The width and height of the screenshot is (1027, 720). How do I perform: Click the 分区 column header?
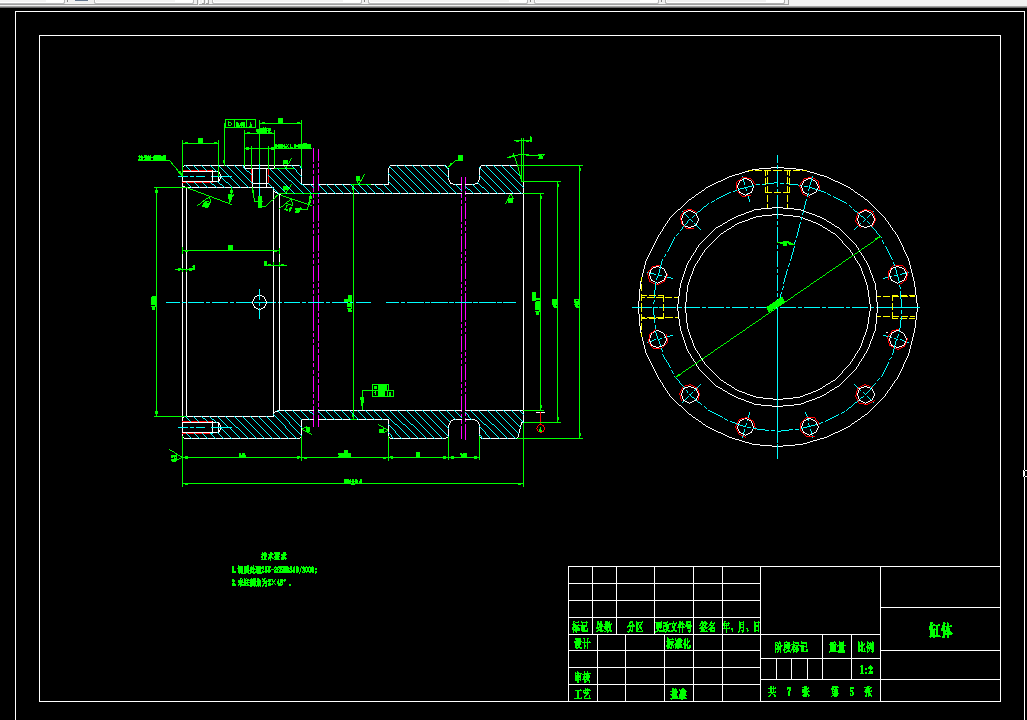tap(635, 627)
